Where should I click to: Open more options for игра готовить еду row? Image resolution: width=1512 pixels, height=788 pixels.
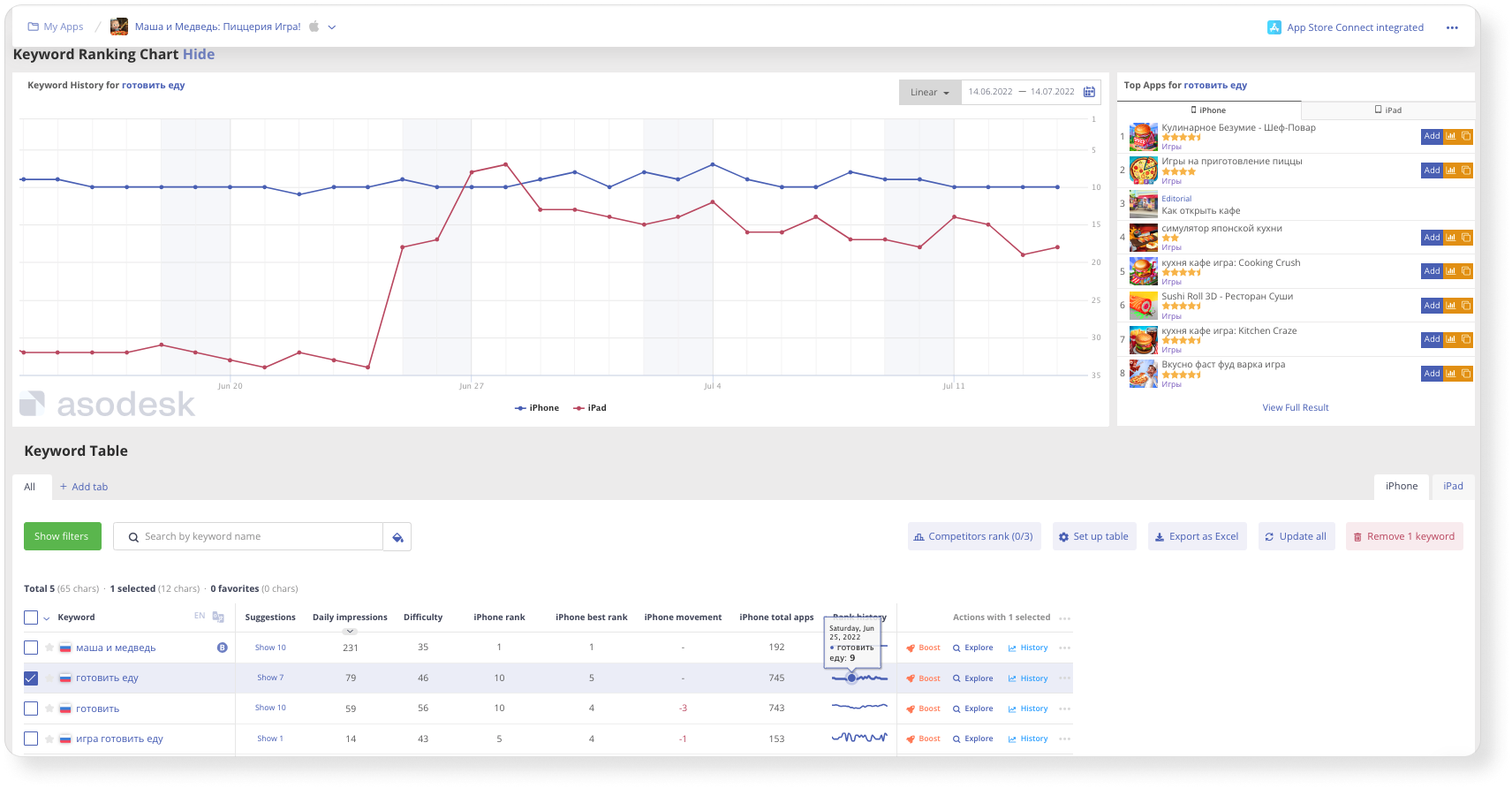click(1065, 739)
